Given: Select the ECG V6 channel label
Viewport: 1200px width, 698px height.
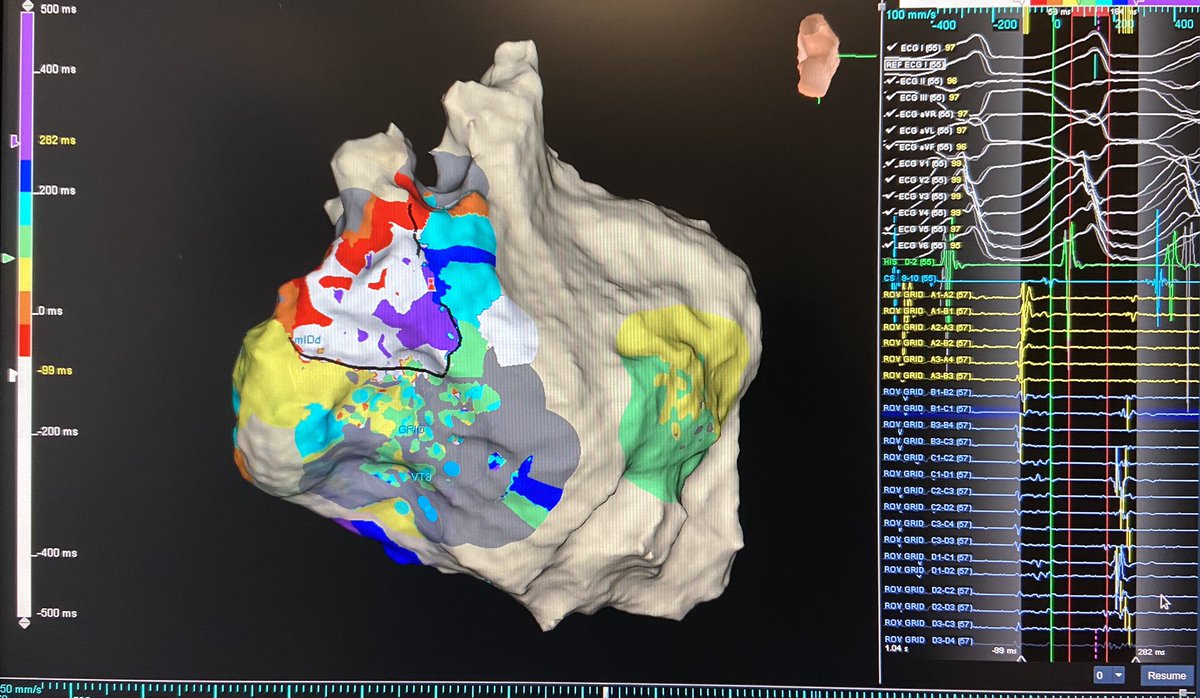Looking at the screenshot, I should [x=924, y=246].
